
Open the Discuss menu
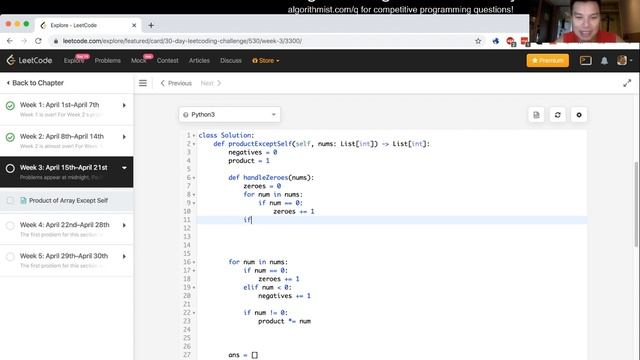(x=231, y=60)
